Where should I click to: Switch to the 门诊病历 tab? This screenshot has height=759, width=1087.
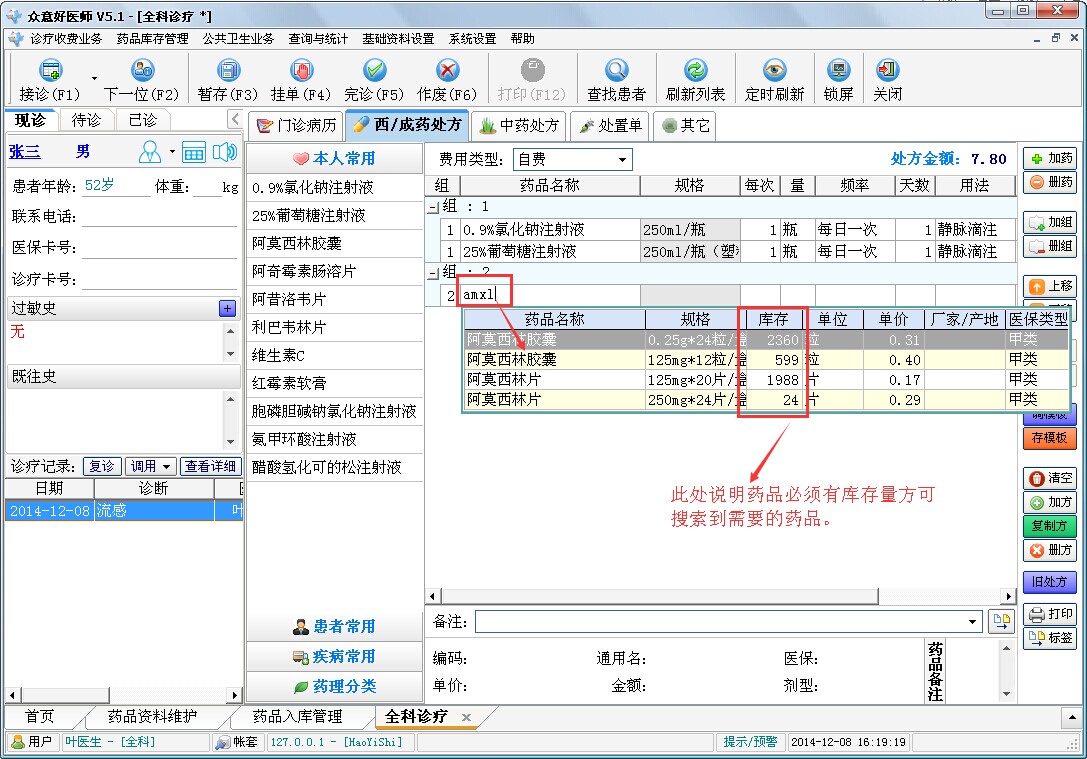pyautogui.click(x=296, y=125)
